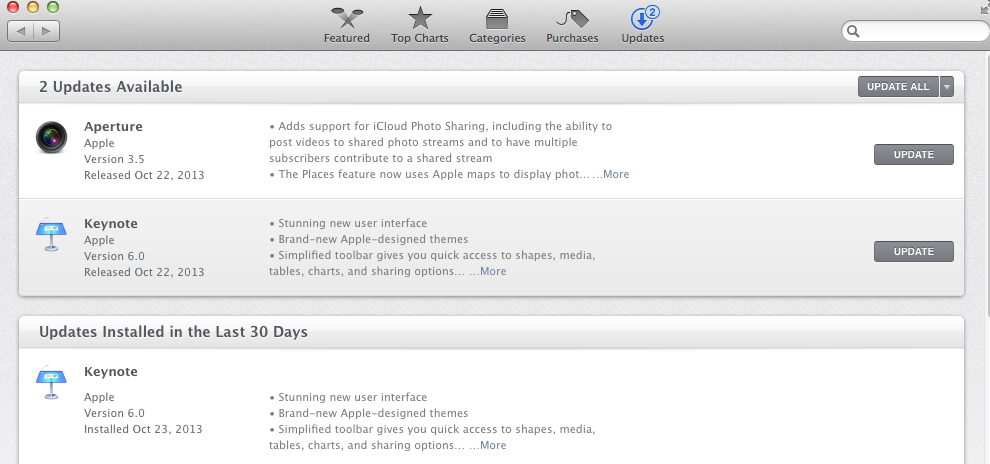
Task: Open the Updates download icon
Action: tap(643, 18)
